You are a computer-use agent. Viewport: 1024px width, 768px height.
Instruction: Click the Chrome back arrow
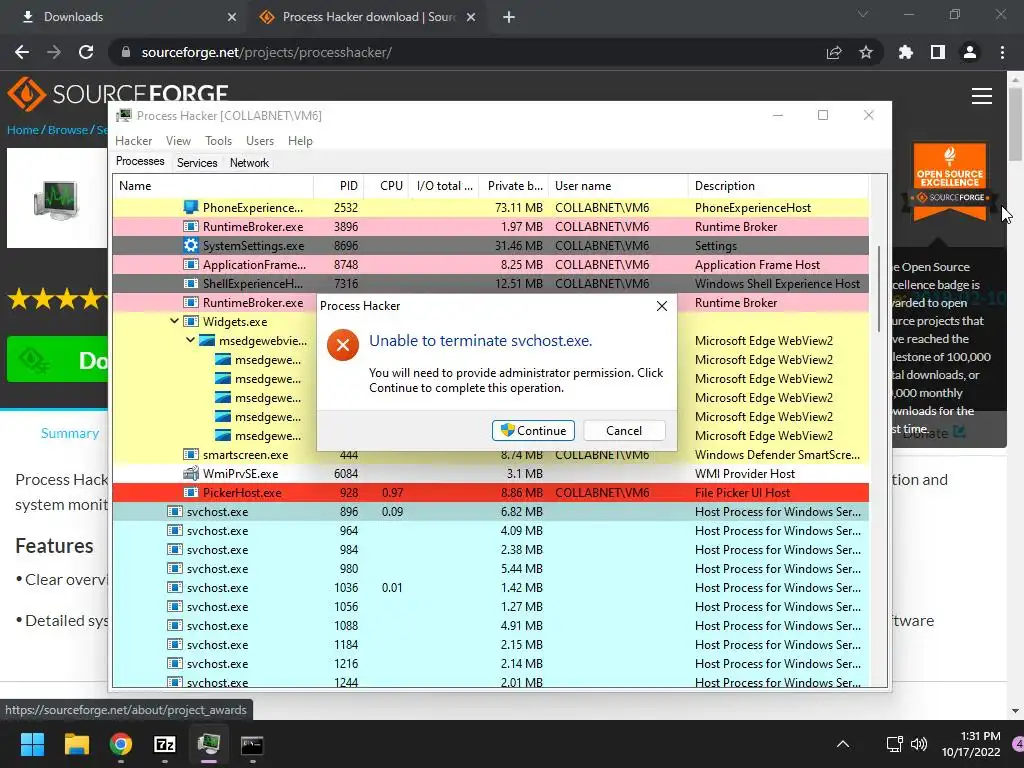[x=22, y=52]
